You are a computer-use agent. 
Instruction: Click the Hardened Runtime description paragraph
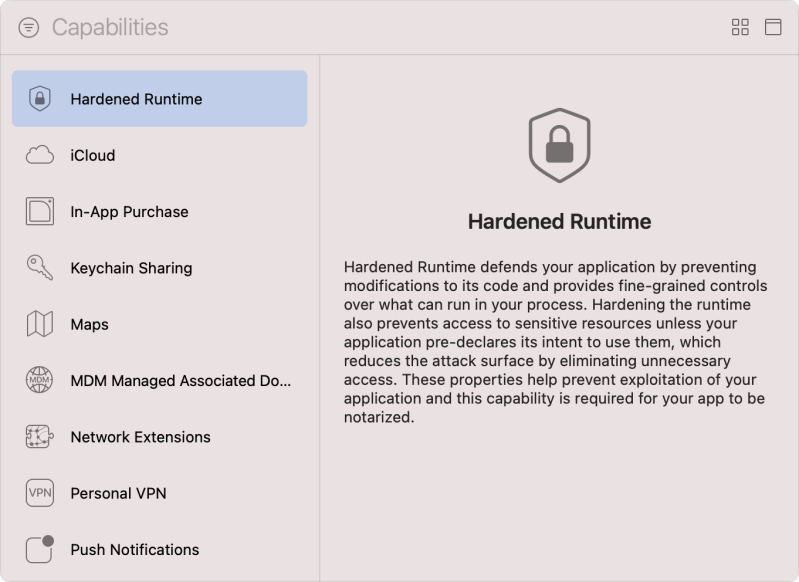click(555, 342)
